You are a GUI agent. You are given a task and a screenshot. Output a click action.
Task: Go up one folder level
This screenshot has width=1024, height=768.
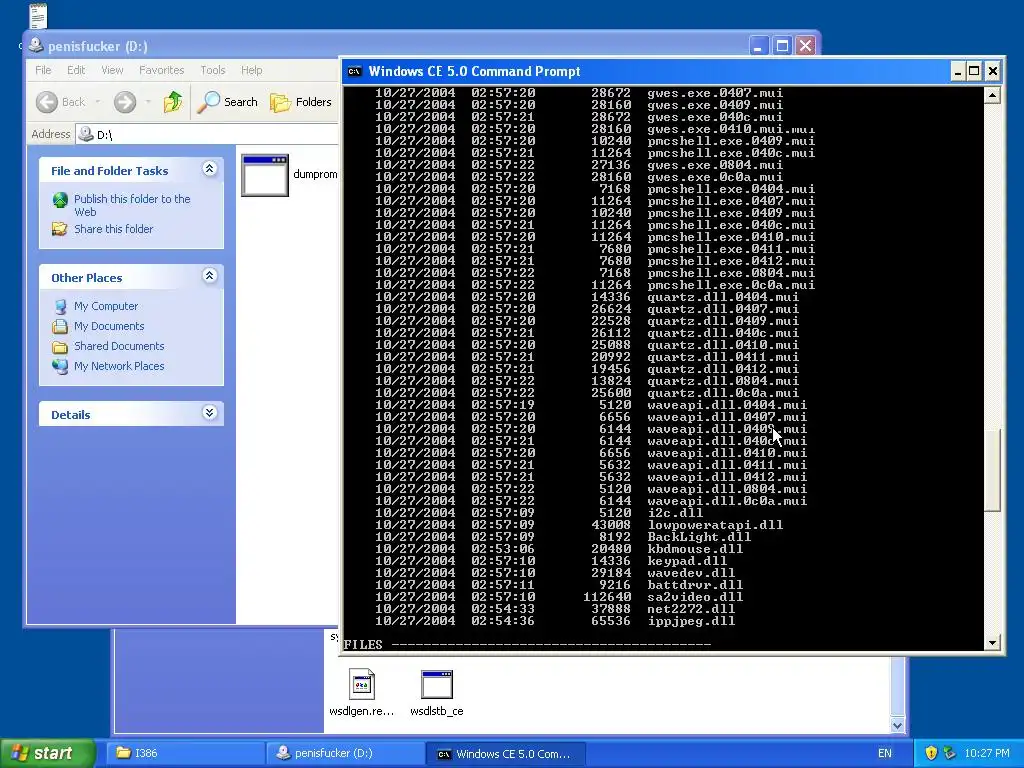pyautogui.click(x=172, y=102)
